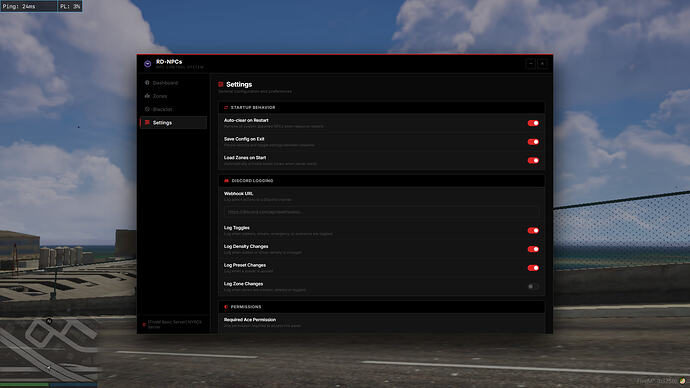Click the Required Ace Permission label
Screen dimensions: 690x388
click(x=250, y=320)
